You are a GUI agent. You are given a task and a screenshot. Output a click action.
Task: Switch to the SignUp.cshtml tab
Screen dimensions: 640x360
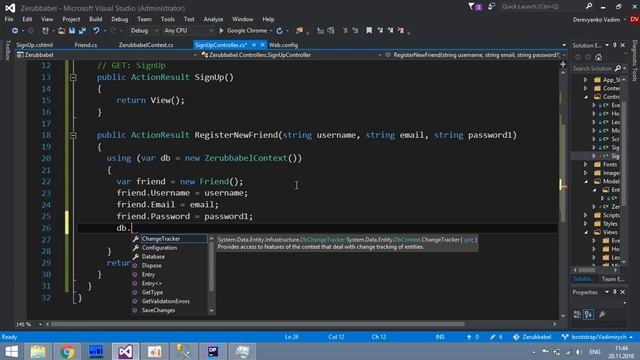point(35,45)
